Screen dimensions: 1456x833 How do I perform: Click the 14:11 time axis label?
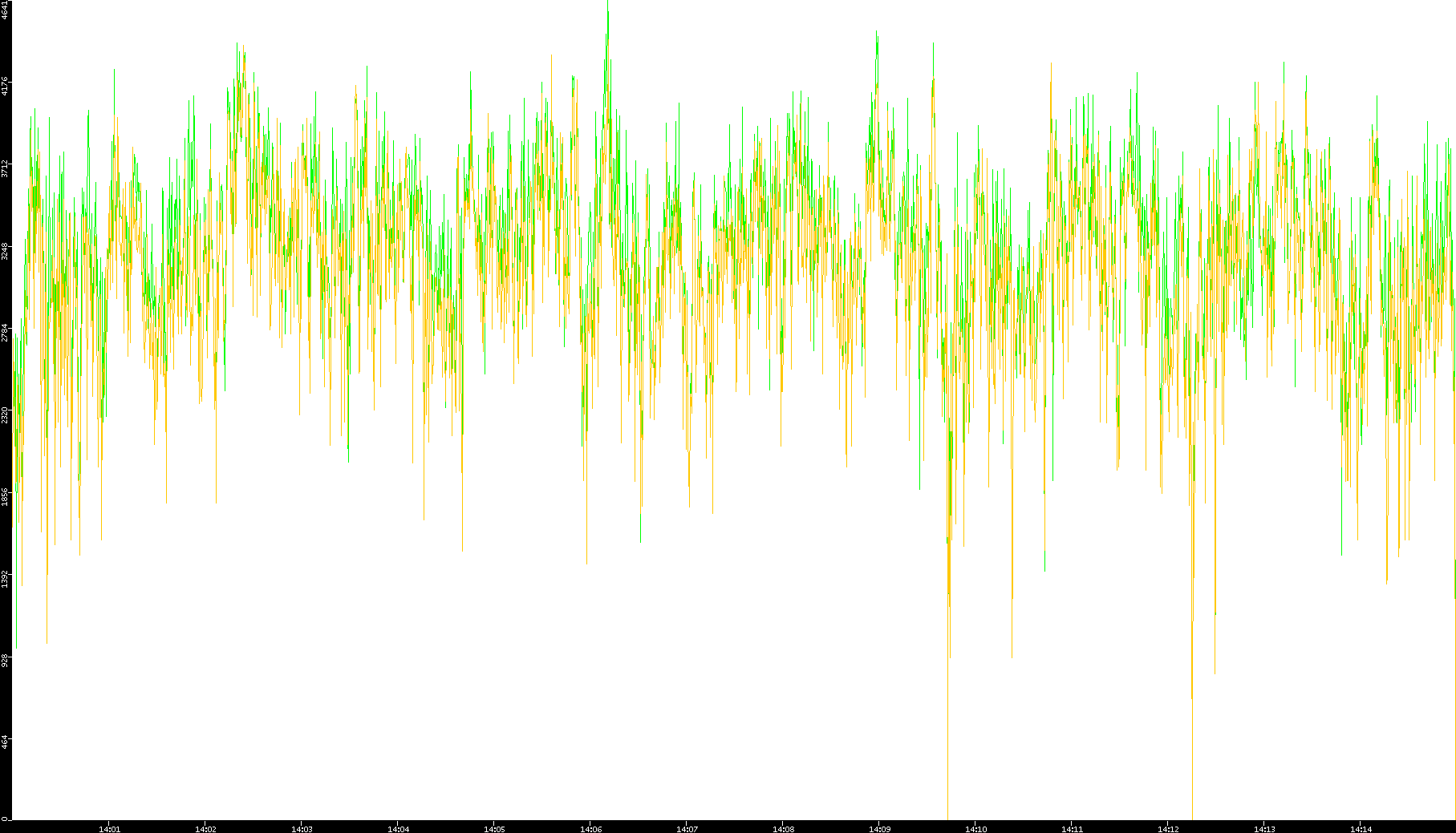(1072, 829)
